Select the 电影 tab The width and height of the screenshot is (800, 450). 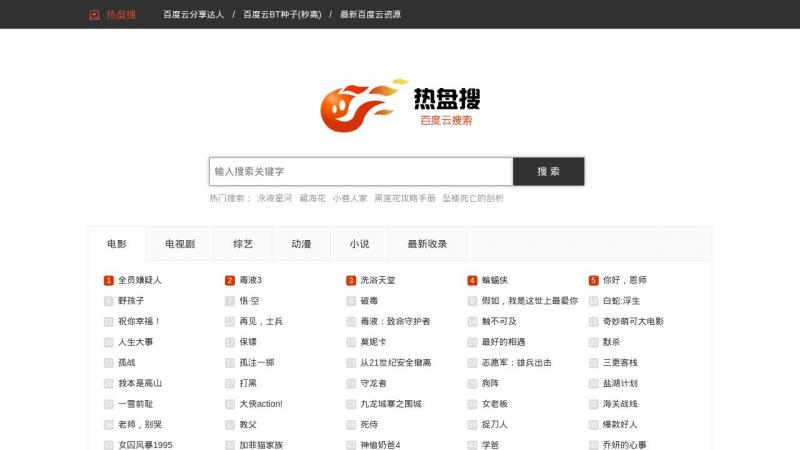117,244
